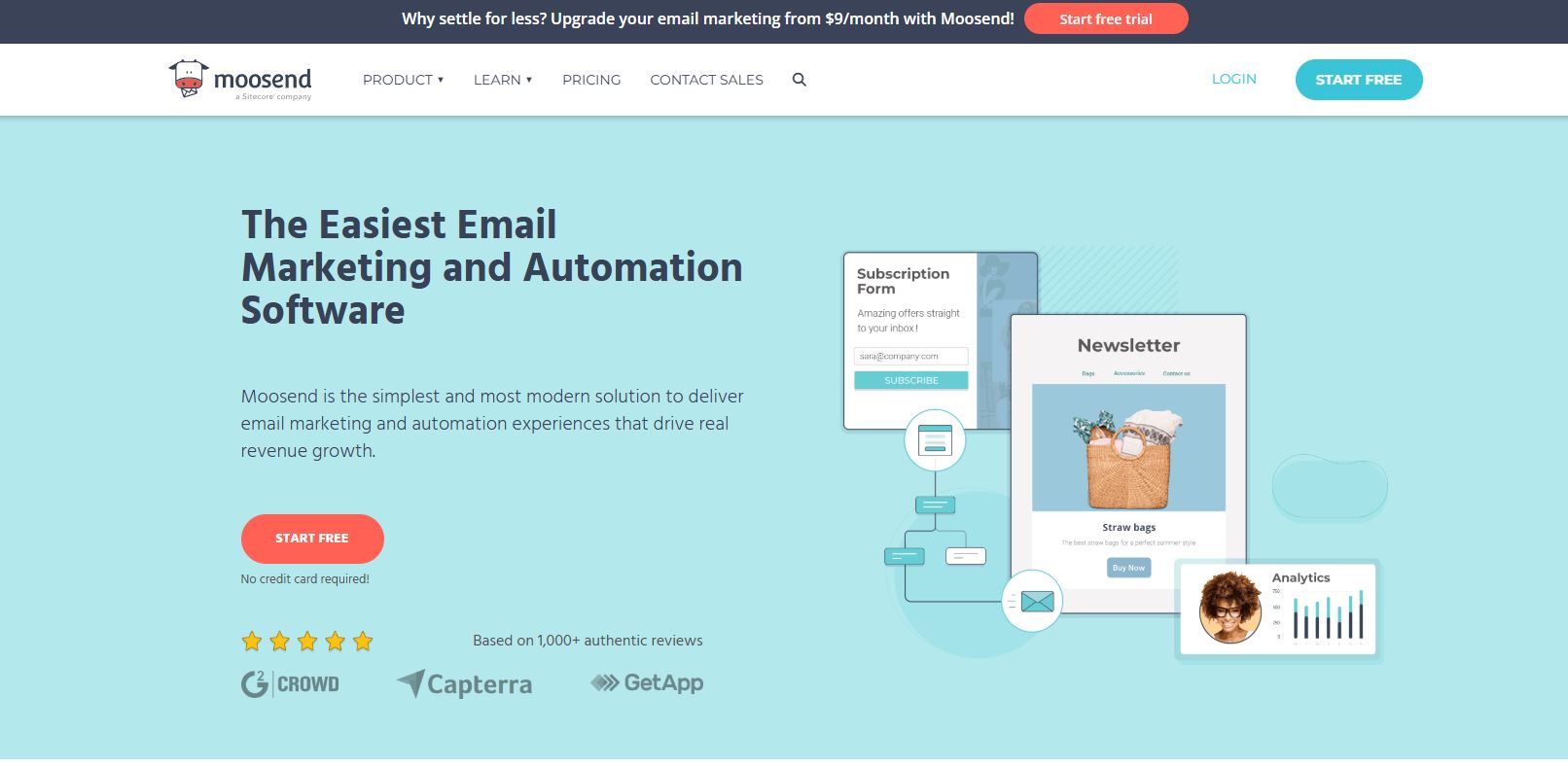Click the G2 Crowd logo
Image resolution: width=1568 pixels, height=766 pixels.
click(x=290, y=684)
